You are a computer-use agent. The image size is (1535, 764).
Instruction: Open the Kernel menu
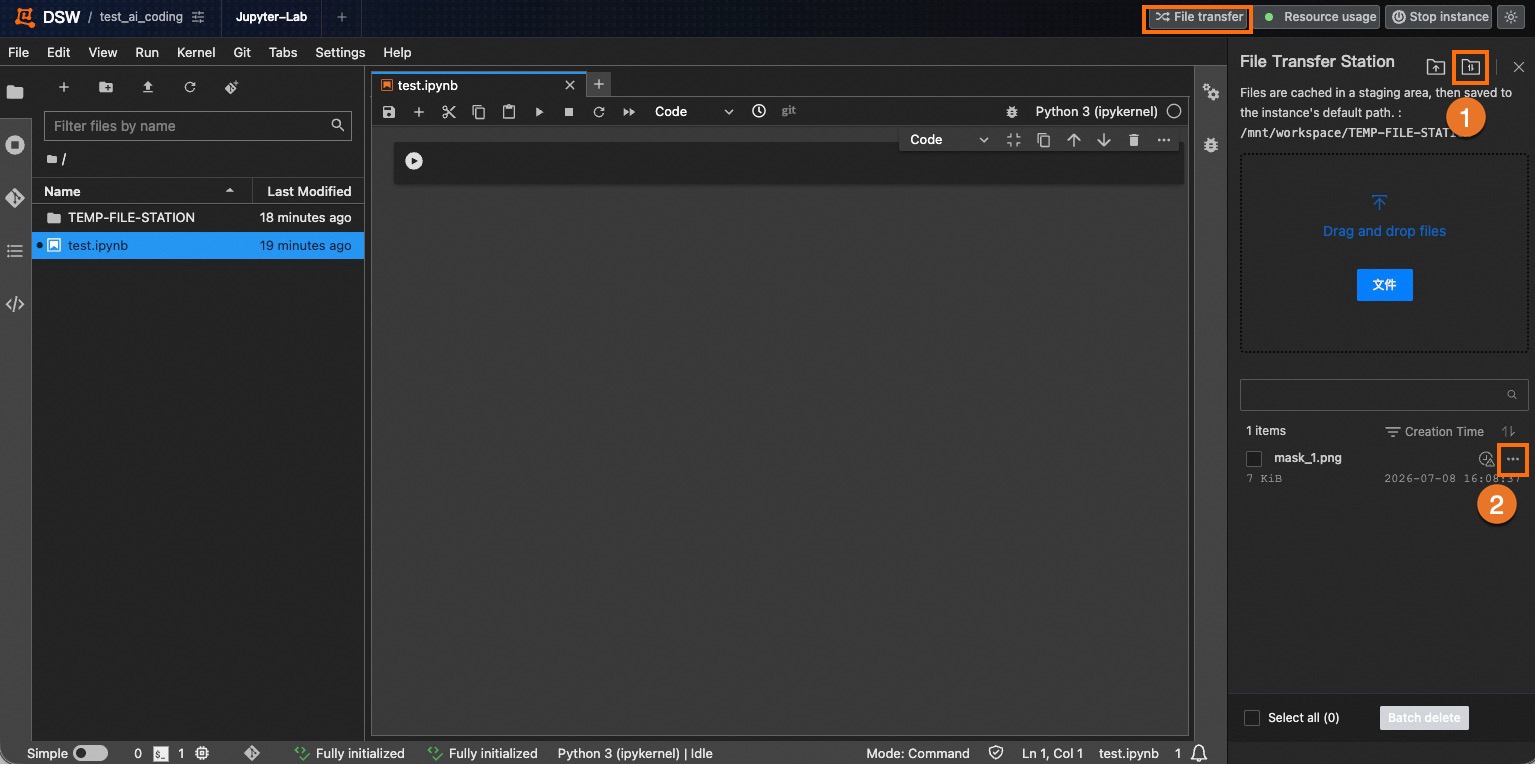click(x=196, y=52)
